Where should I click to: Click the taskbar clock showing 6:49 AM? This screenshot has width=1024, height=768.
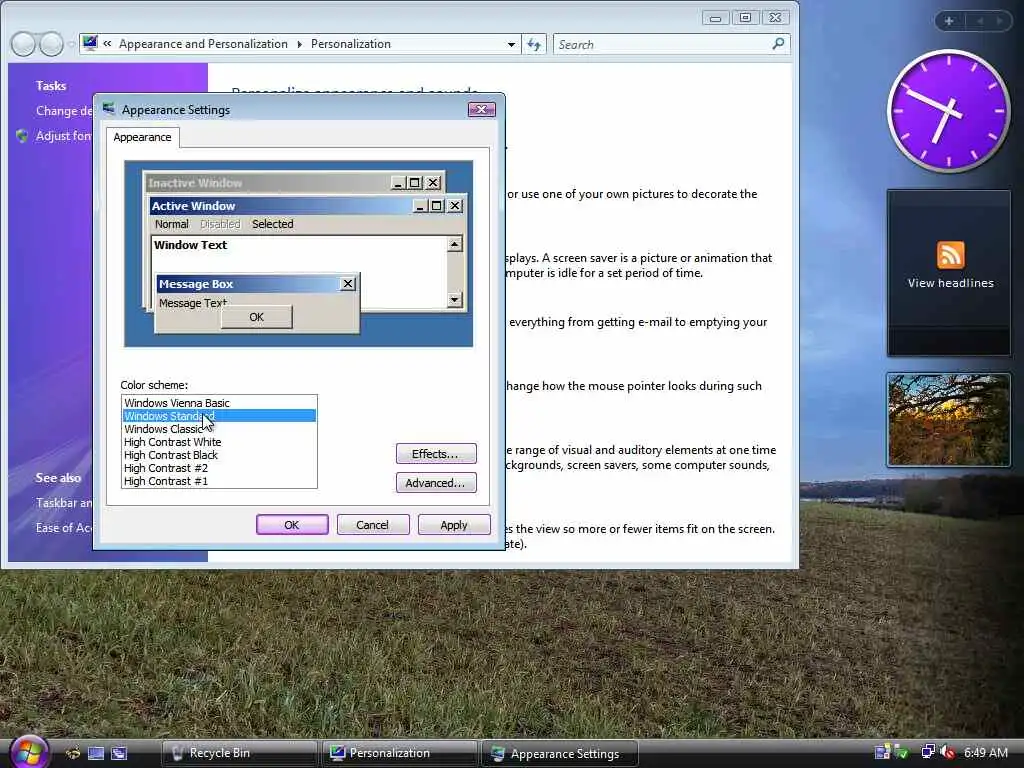coord(985,752)
